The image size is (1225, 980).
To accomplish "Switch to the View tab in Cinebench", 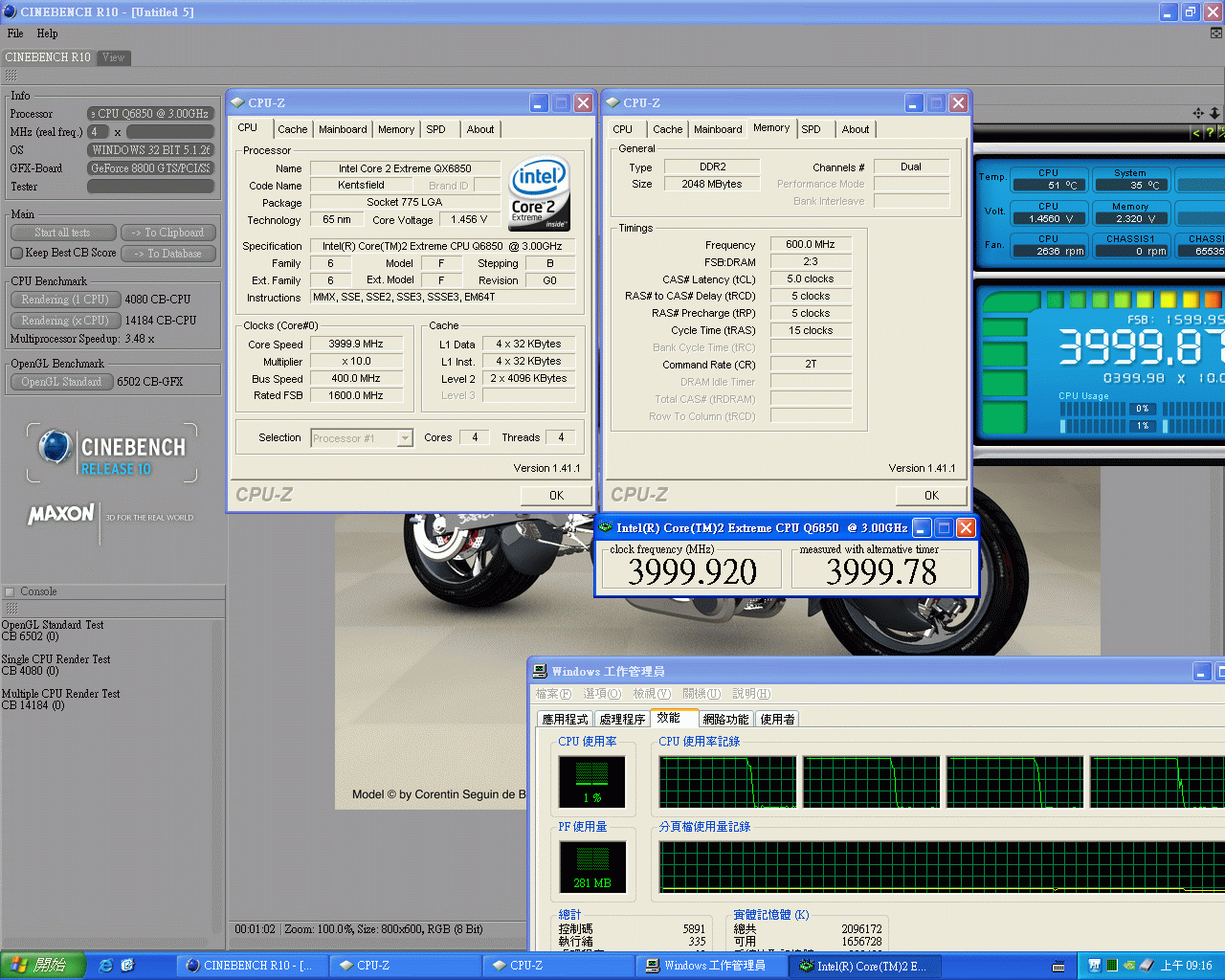I will 114,57.
